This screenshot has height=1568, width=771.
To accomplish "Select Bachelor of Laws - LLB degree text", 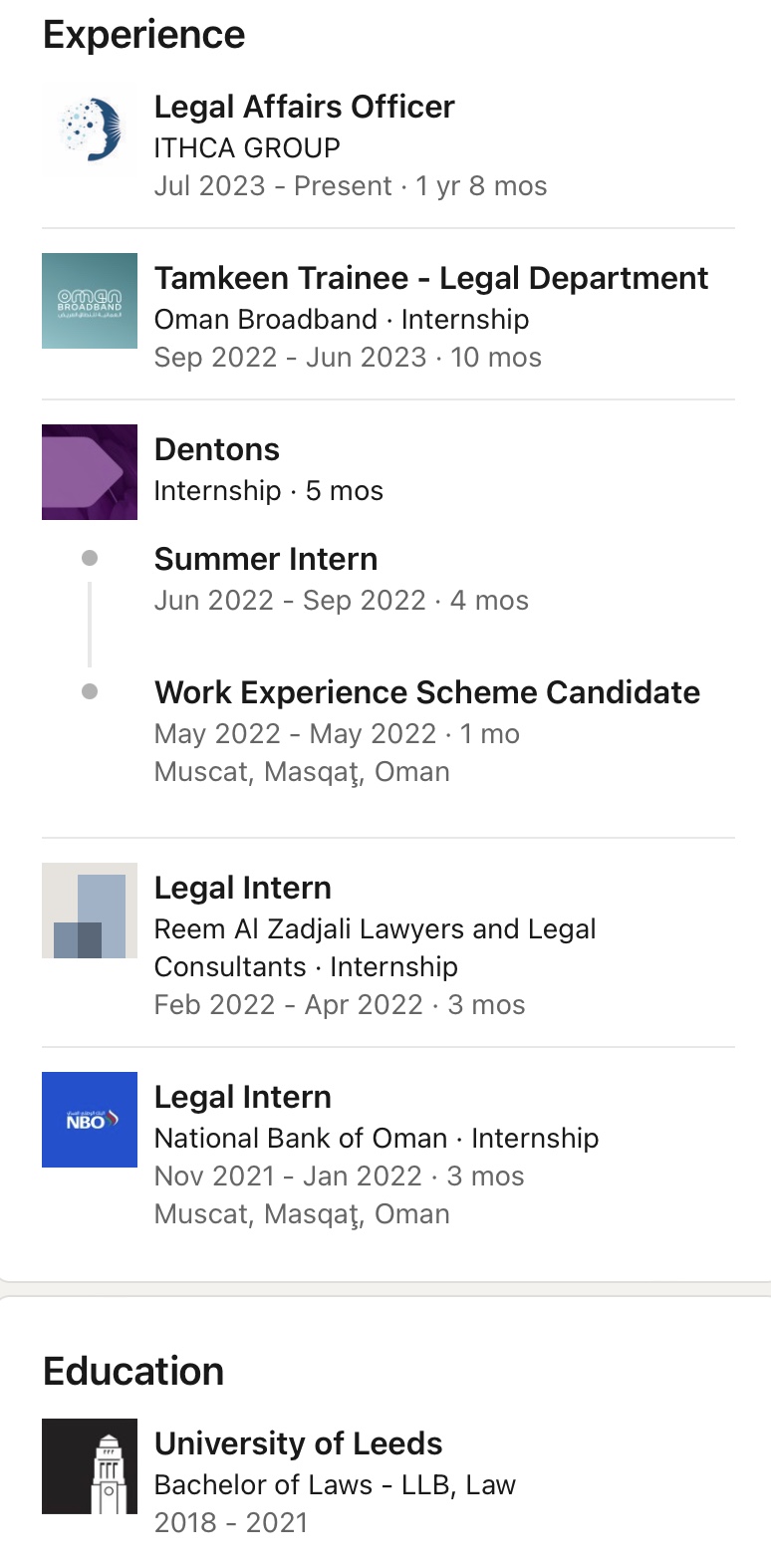I will point(335,1484).
